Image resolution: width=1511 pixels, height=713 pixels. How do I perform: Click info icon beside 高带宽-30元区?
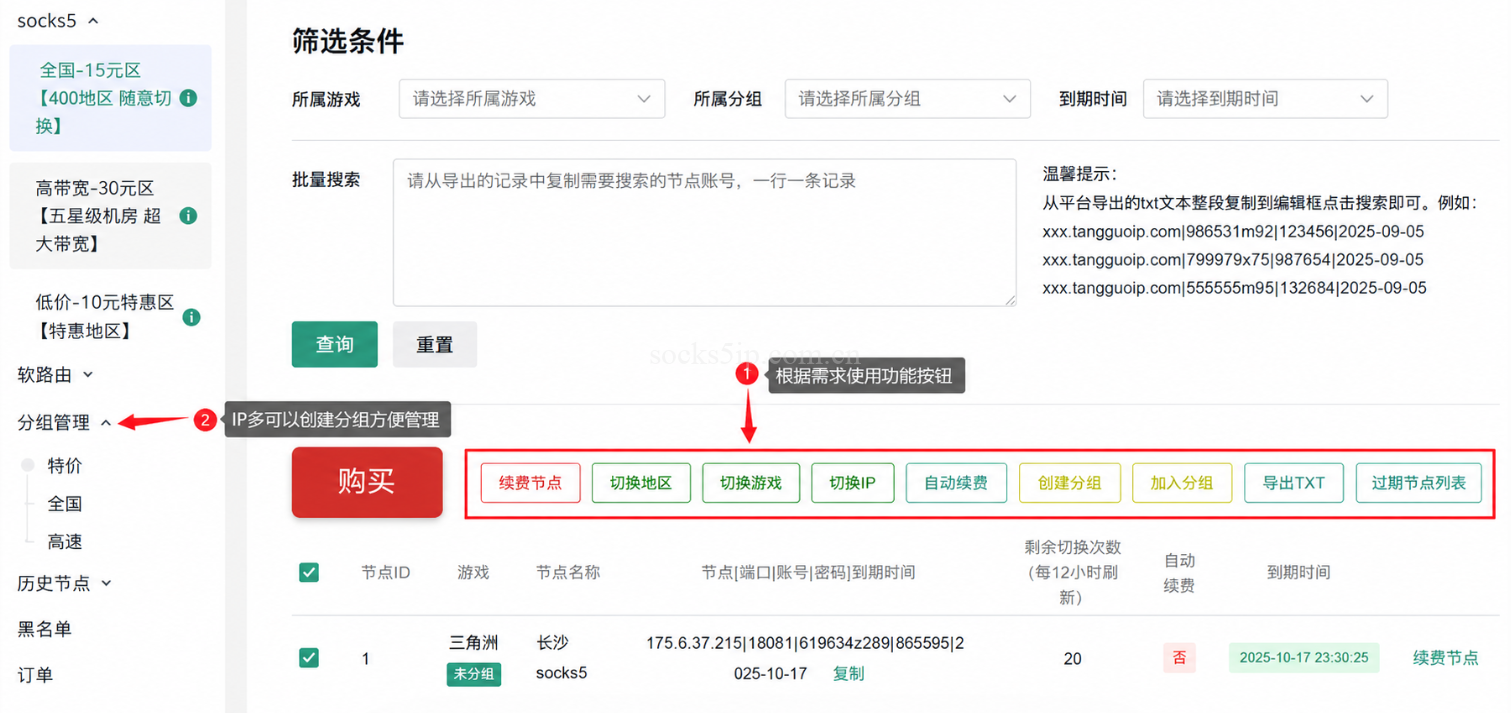[x=188, y=216]
